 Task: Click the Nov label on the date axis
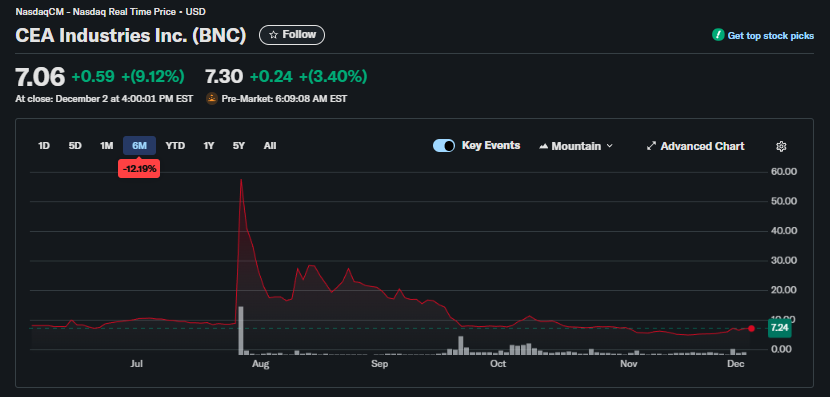(x=628, y=364)
